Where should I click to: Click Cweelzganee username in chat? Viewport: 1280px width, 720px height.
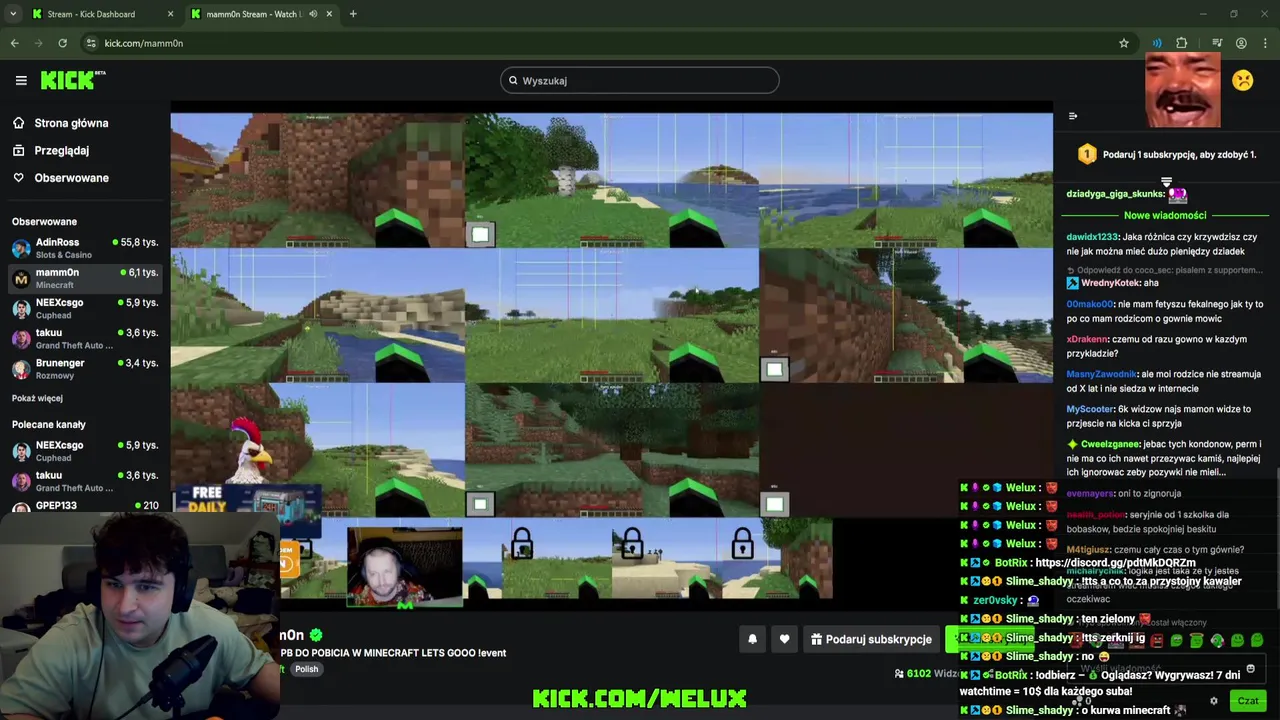(x=1110, y=444)
